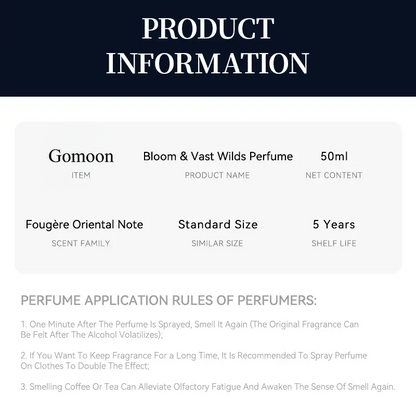Screen dimensions: 416x416
Task: Click the PRODUCT NAME label
Action: click(x=217, y=175)
